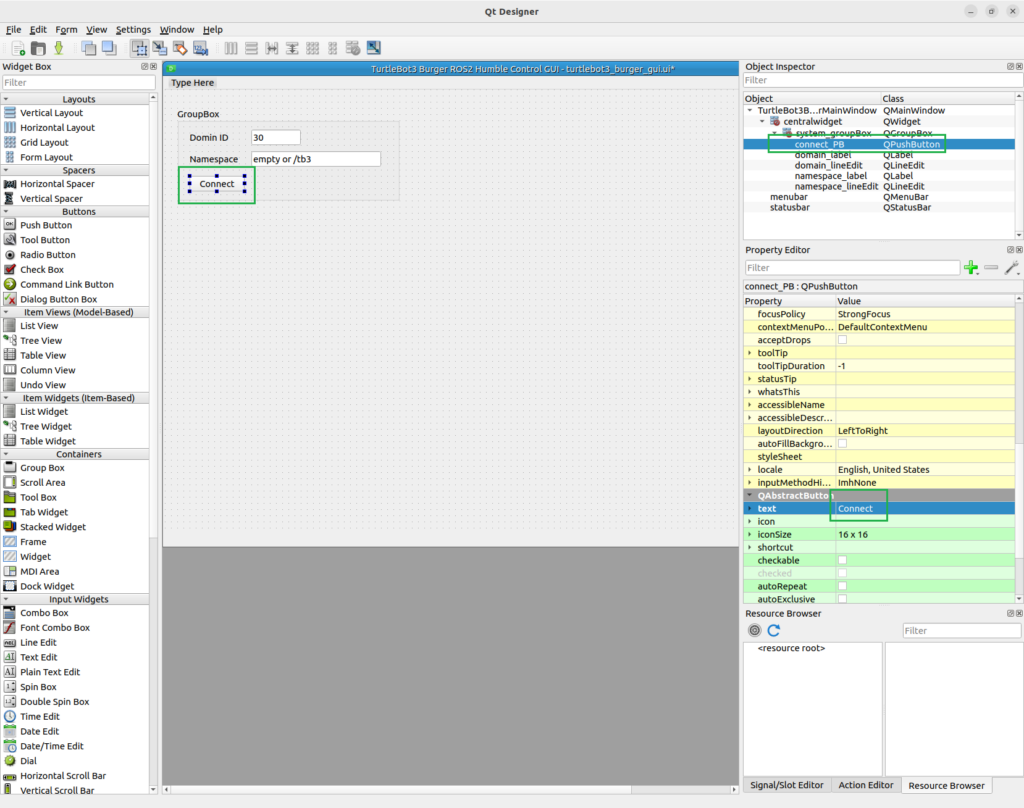The height and width of the screenshot is (808, 1024).
Task: Select the Edit Widgets mode icon
Action: pyautogui.click(x=139, y=48)
